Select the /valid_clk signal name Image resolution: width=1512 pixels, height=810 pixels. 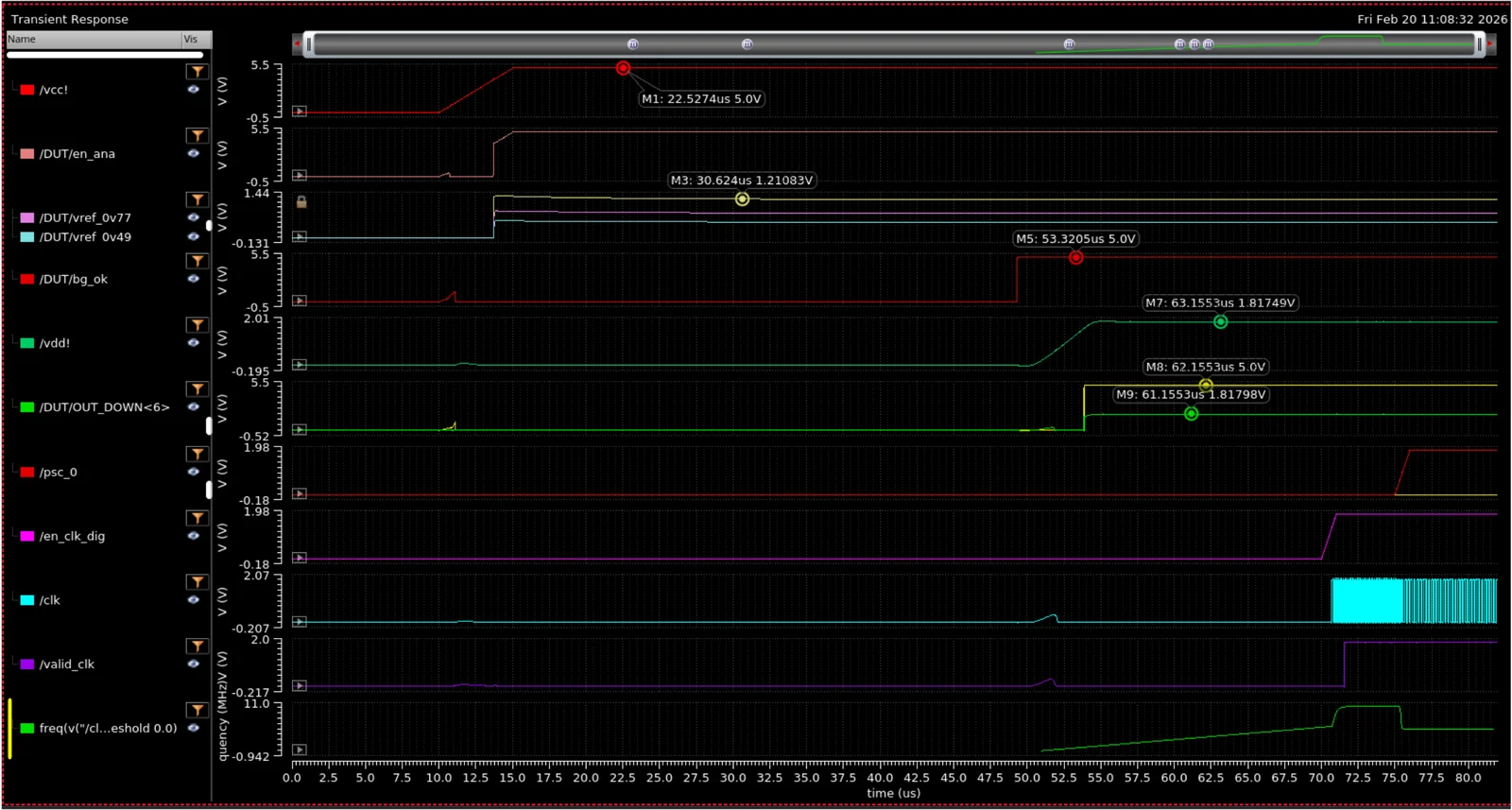[66, 664]
